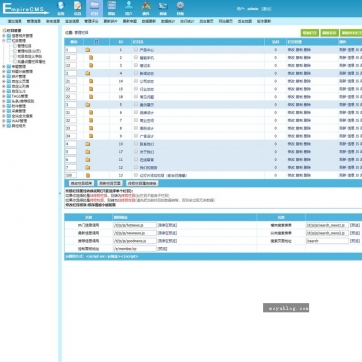Expand the first tree node under the root
This screenshot has width=362, height=362.
[4, 36]
